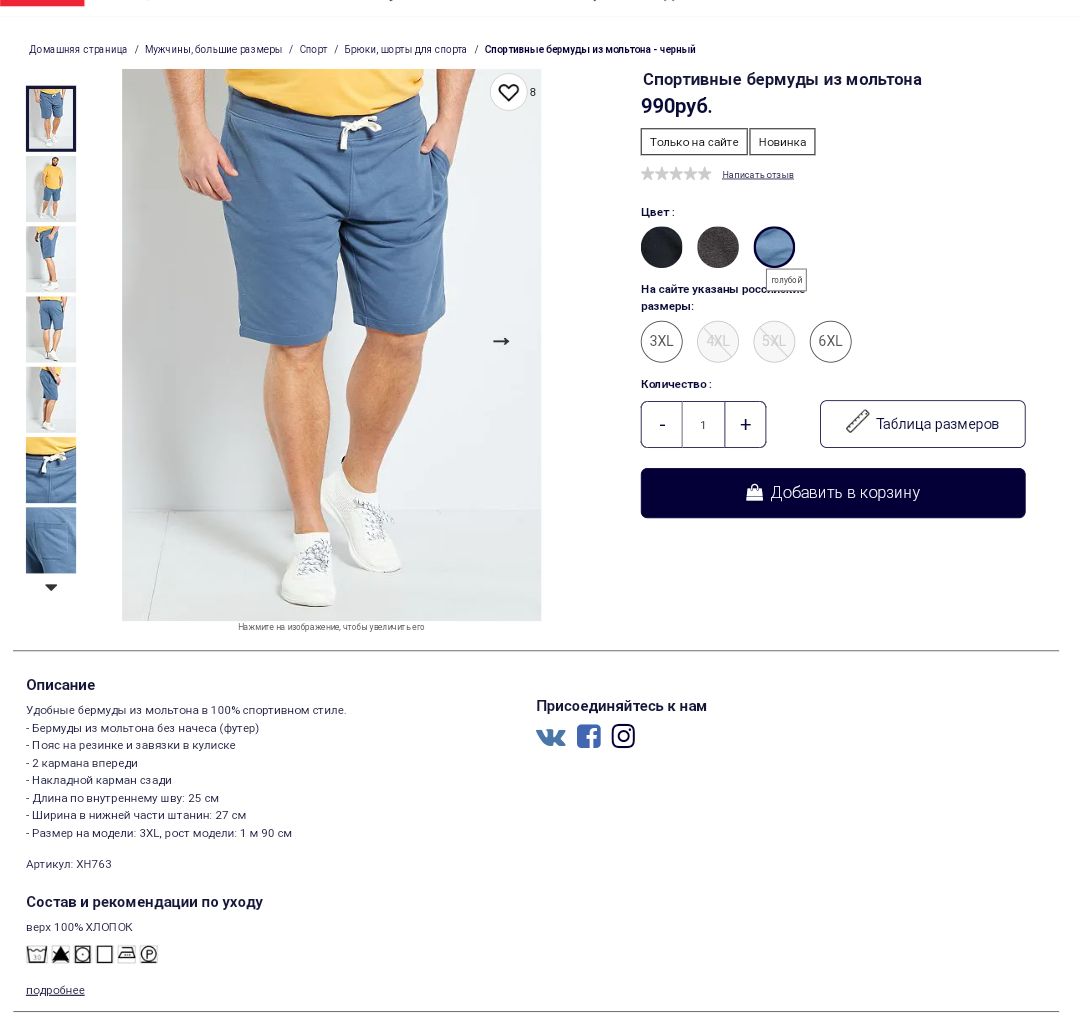The height and width of the screenshot is (1031, 1080).
Task: Open the Facebook page icon
Action: click(x=588, y=737)
